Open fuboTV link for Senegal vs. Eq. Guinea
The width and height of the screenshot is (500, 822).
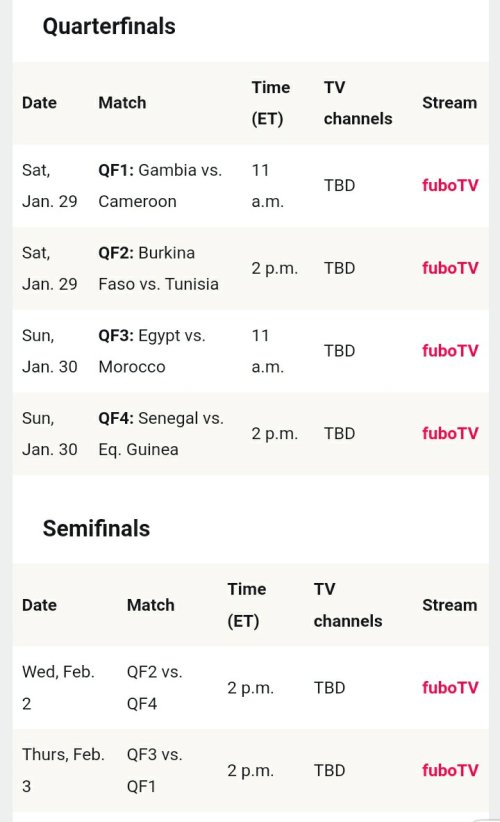pyautogui.click(x=450, y=434)
